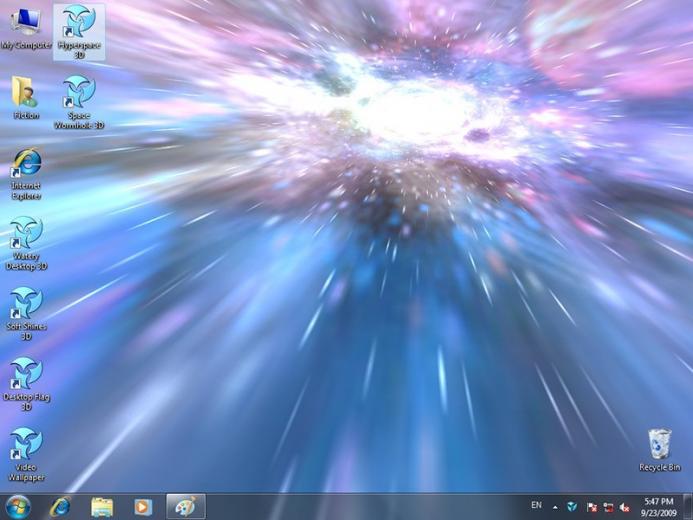Screen dimensions: 693x520
Task: Switch to the Paint taskbar button
Action: coord(185,506)
